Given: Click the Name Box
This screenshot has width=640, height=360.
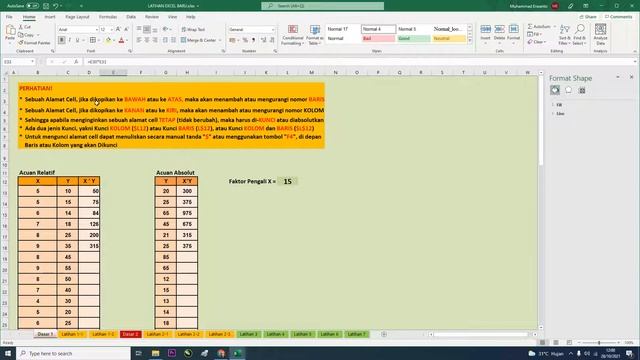Looking at the screenshot, I should [19, 62].
